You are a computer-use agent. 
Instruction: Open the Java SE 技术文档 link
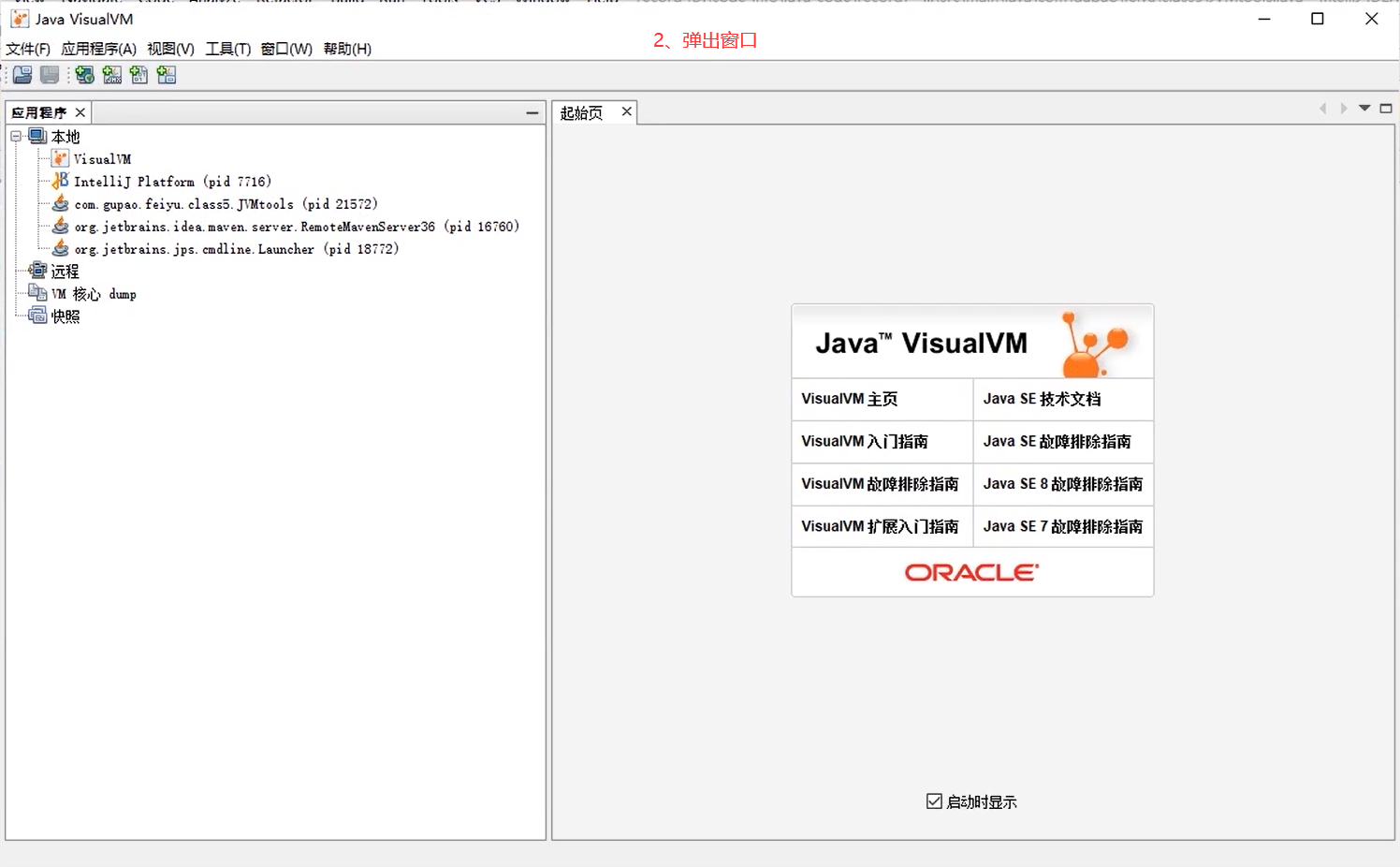[x=1042, y=399]
